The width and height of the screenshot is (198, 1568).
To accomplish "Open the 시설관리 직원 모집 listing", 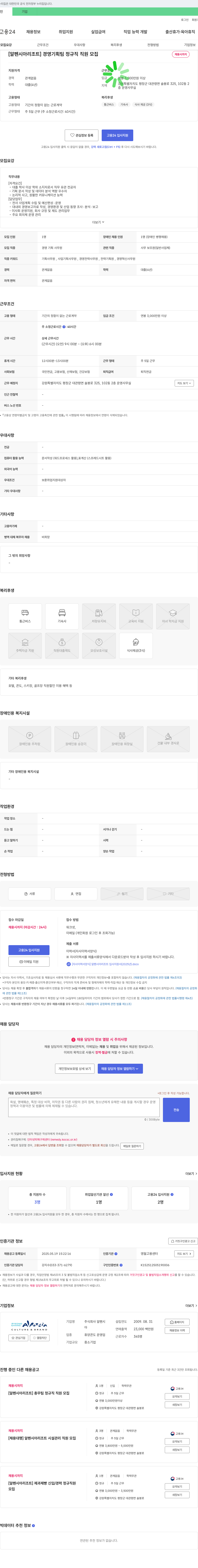I will (x=42, y=1438).
